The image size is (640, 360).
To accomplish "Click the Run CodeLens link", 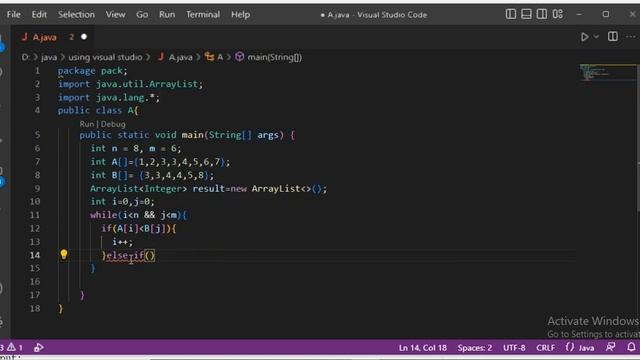I will [x=87, y=124].
